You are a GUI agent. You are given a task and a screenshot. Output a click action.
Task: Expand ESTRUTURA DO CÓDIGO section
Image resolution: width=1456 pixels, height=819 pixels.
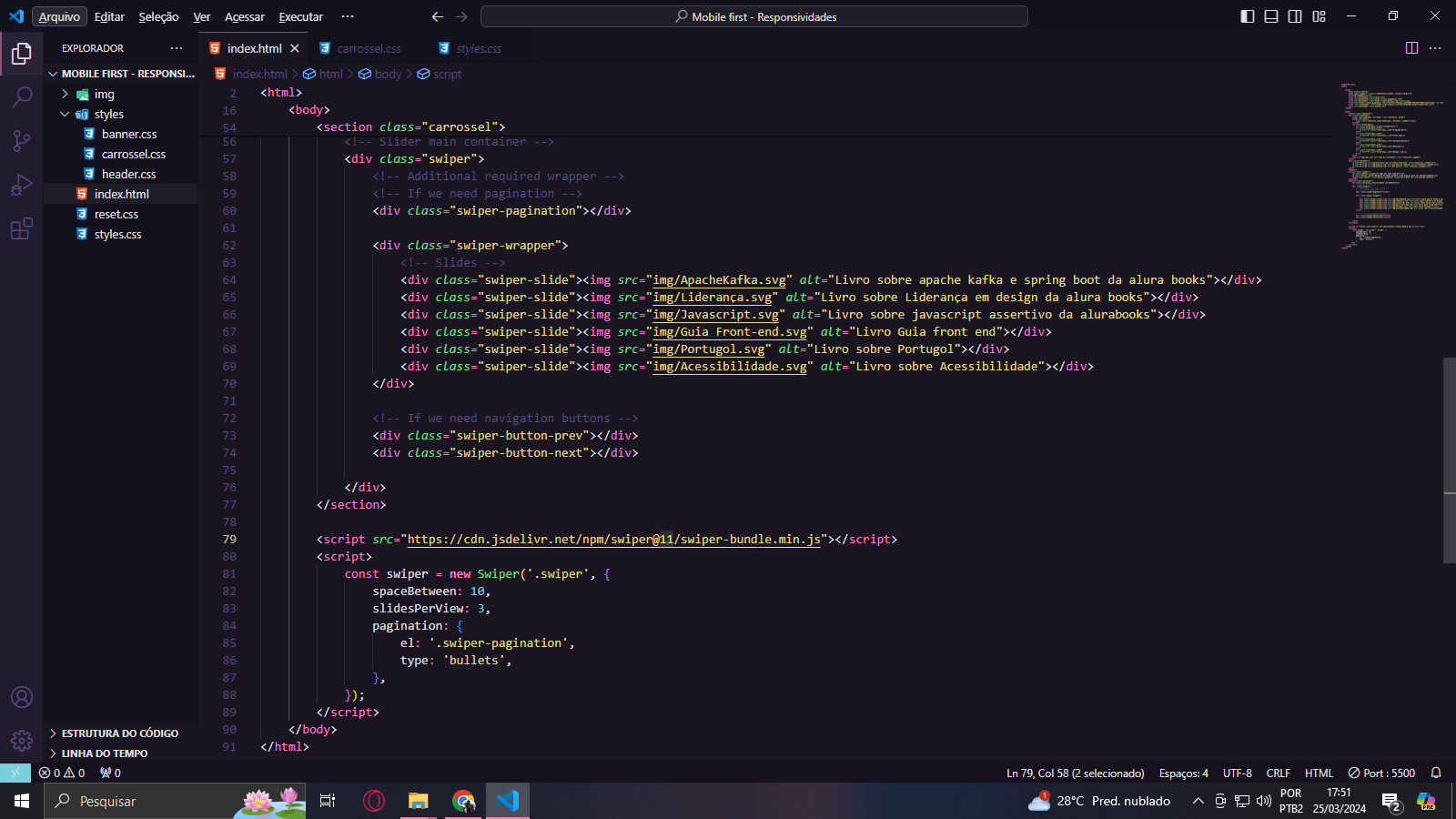coord(121,733)
